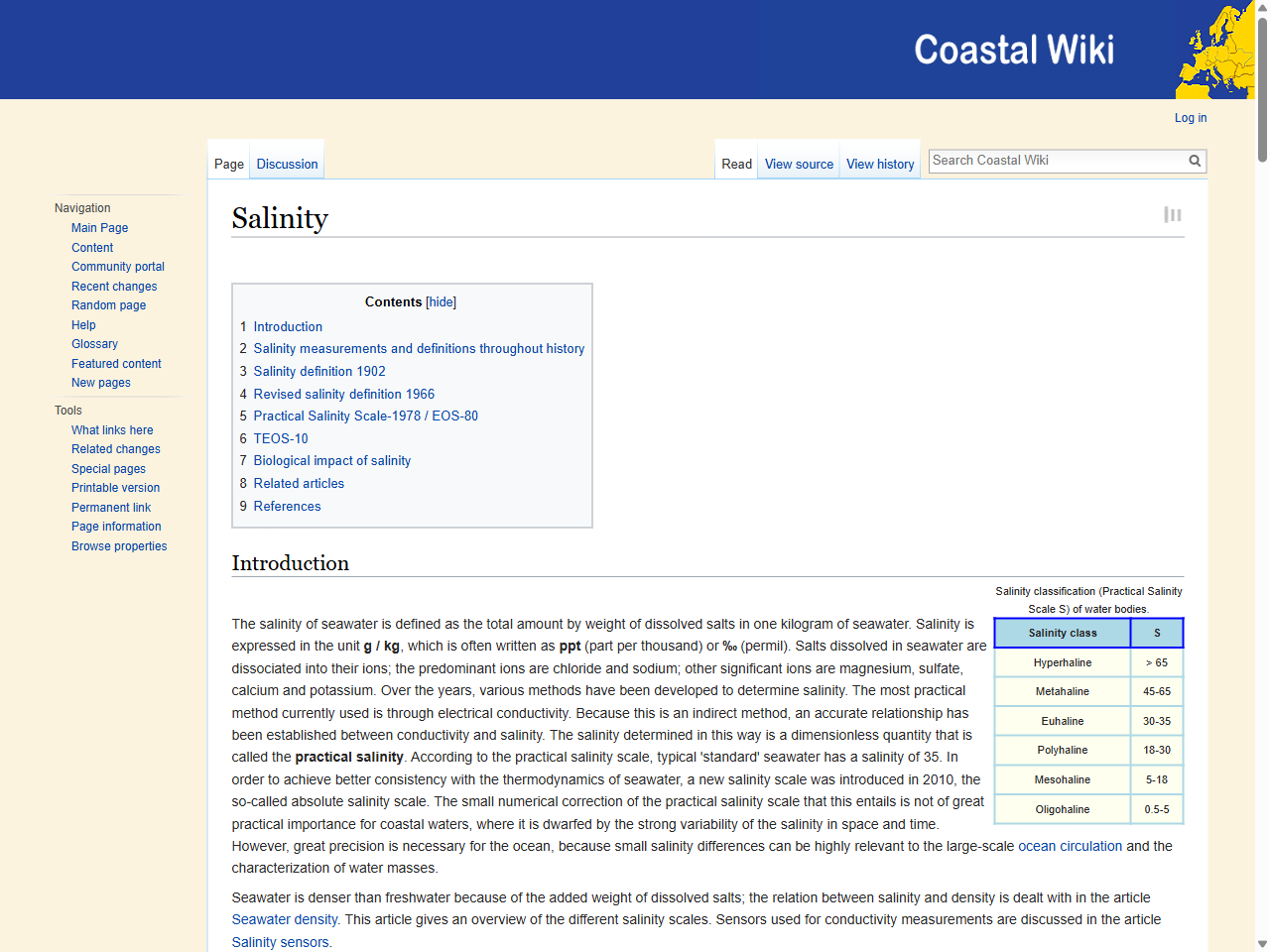Viewport: 1270px width, 952px height.
Task: Open the View history tab
Action: 880,164
